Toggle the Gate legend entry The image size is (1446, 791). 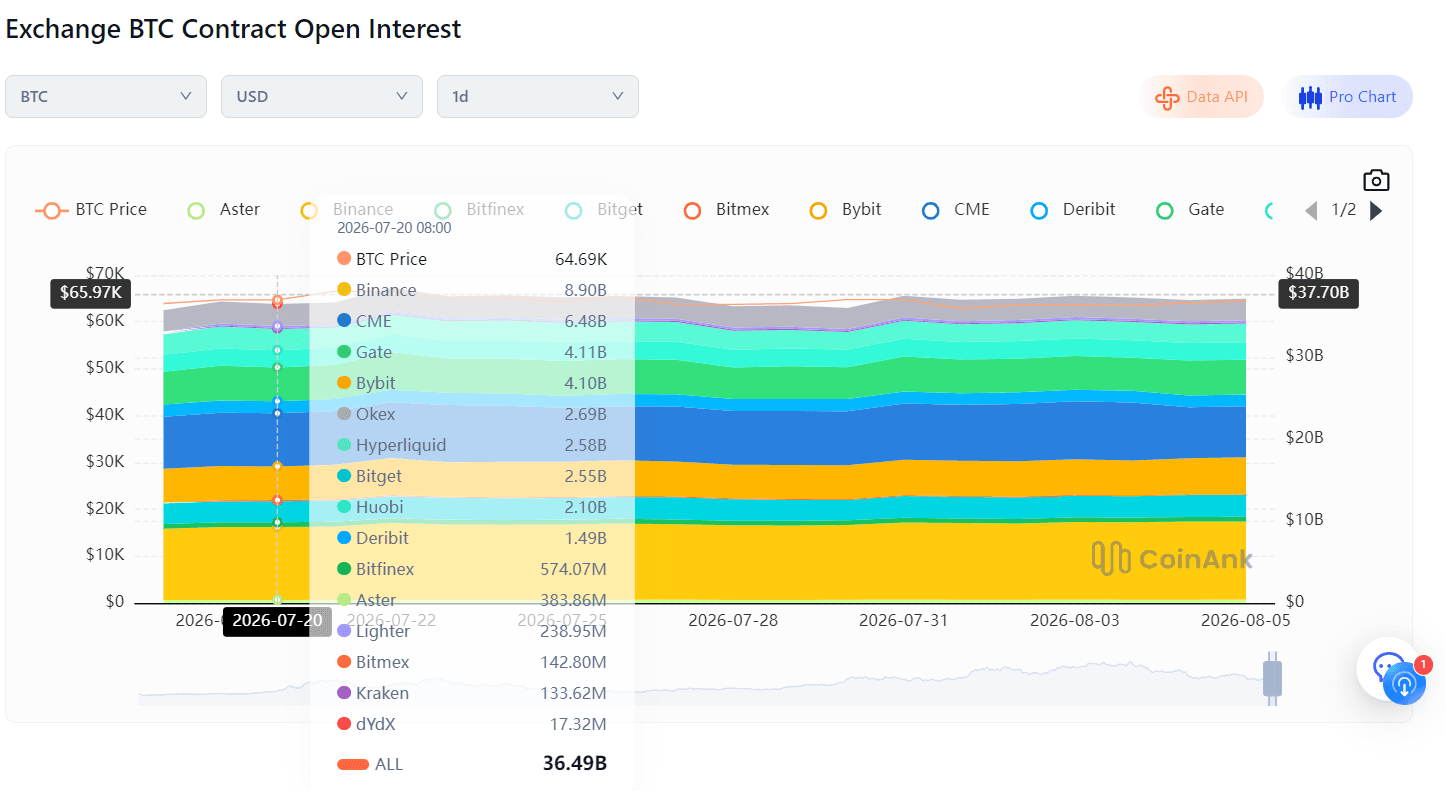(x=1190, y=210)
